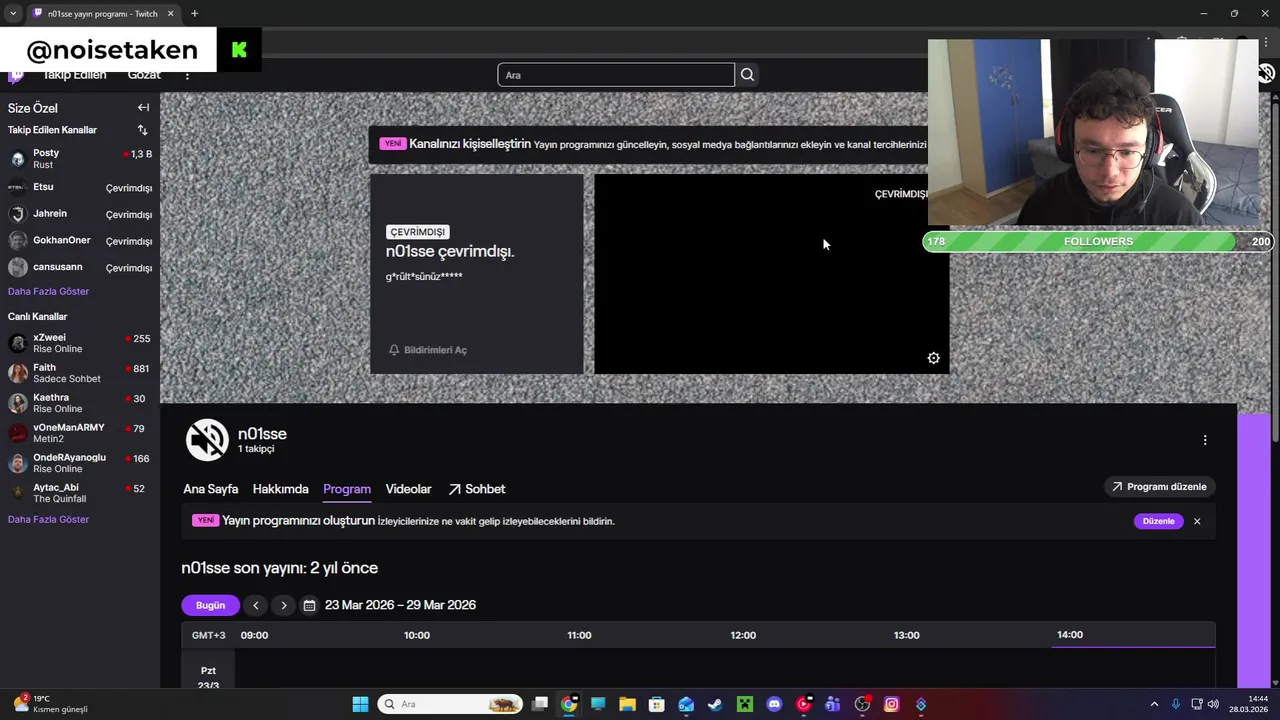Show more followed channels (Daha Fazla Göster)
The width and height of the screenshot is (1280, 720).
(48, 291)
